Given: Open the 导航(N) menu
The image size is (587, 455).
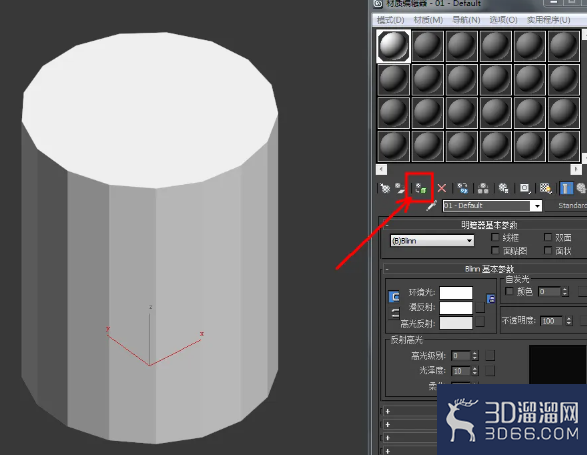Looking at the screenshot, I should point(466,20).
